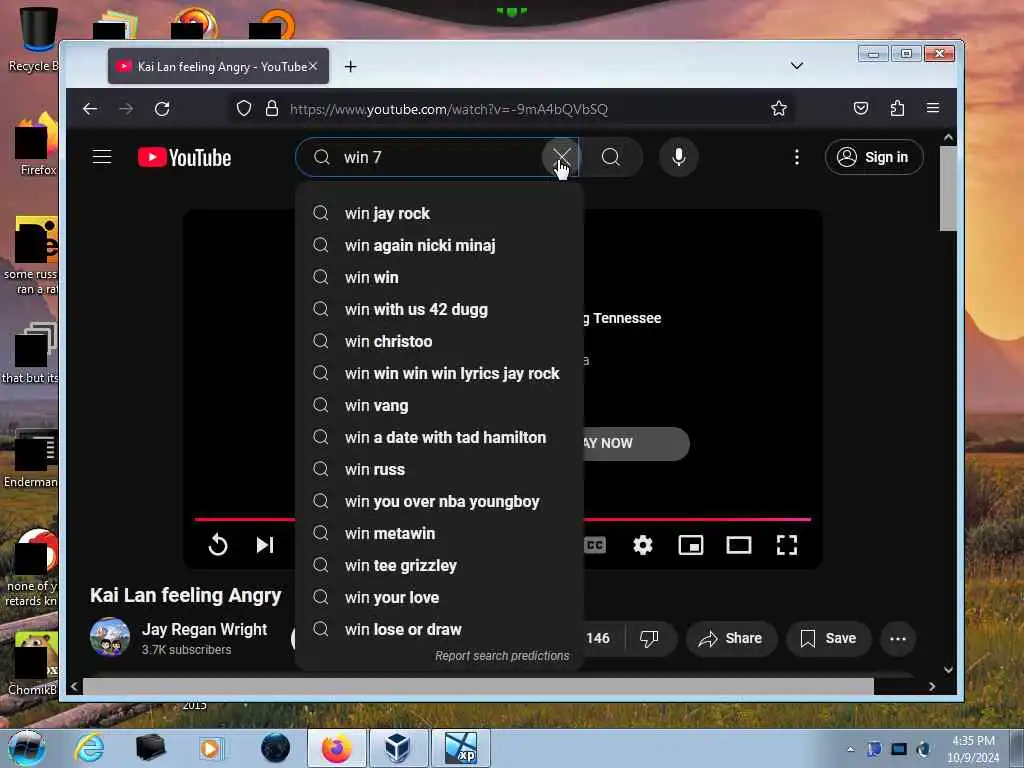This screenshot has width=1024, height=768.
Task: Select suggestion win lose or draw
Action: (439, 629)
